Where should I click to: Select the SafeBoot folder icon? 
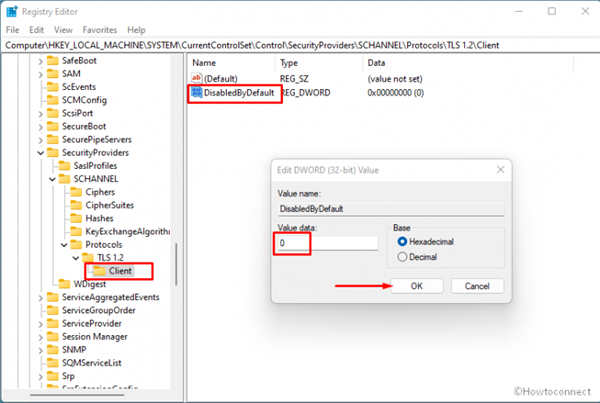[x=52, y=60]
